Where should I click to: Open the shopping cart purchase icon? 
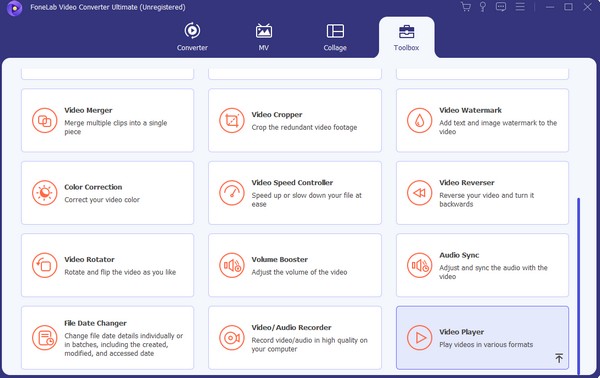(466, 7)
